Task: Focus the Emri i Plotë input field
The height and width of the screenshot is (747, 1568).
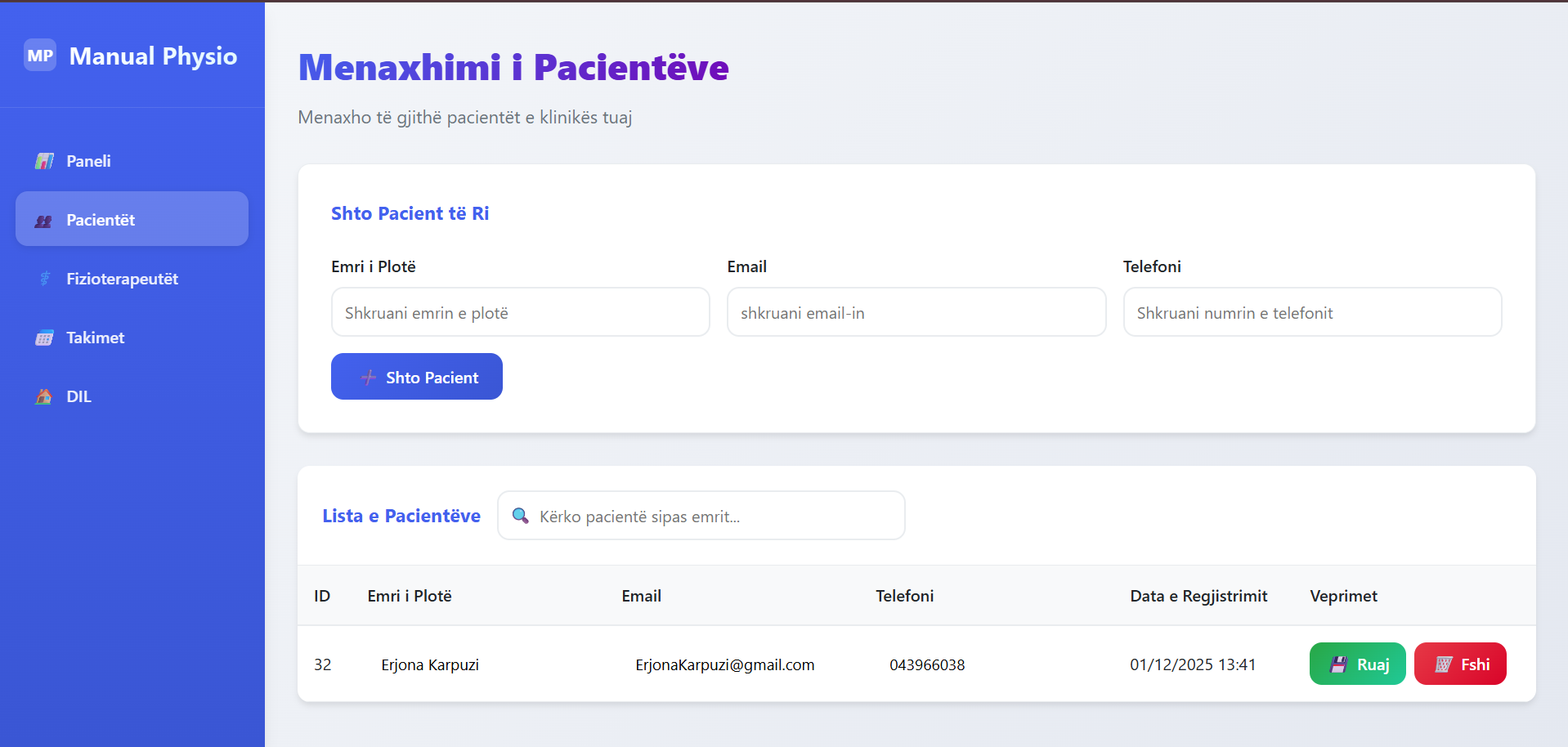Action: [x=520, y=312]
